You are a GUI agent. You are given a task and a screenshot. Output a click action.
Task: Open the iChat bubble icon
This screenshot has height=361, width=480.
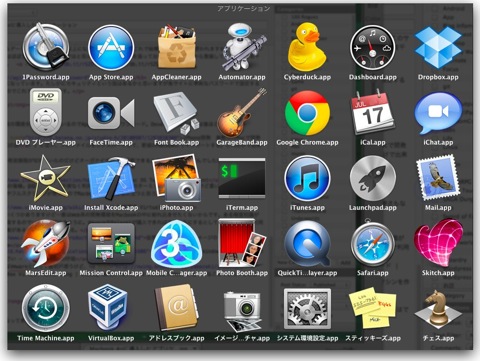click(438, 113)
